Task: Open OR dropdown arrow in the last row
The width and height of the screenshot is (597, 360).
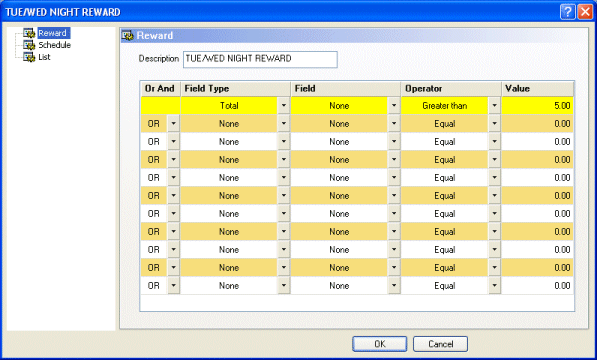Action: point(174,285)
